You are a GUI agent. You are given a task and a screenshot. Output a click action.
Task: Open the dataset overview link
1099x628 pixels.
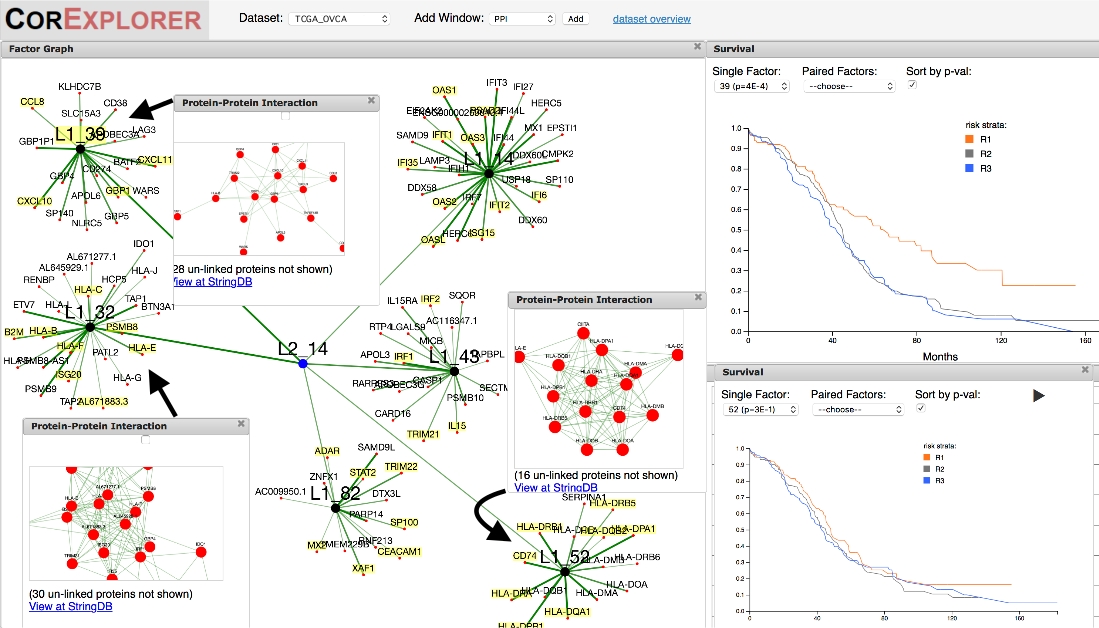coord(651,19)
